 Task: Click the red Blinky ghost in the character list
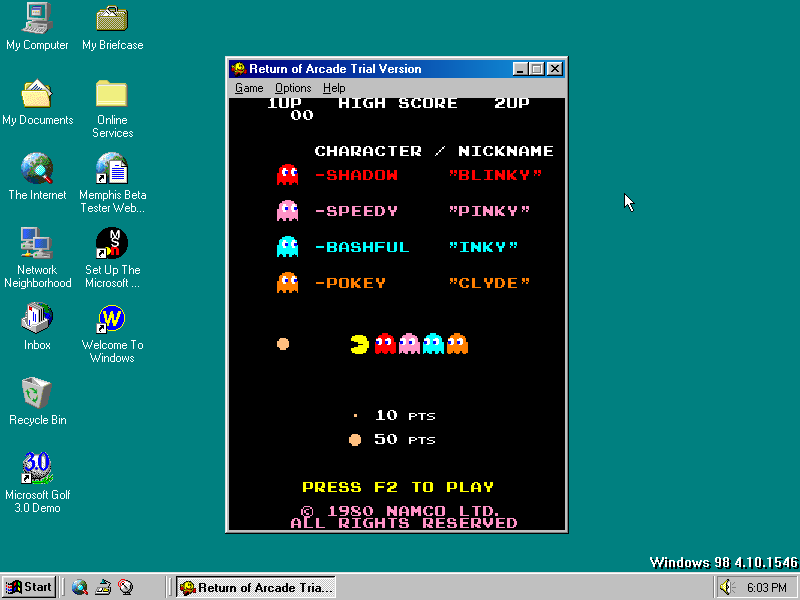(x=287, y=174)
